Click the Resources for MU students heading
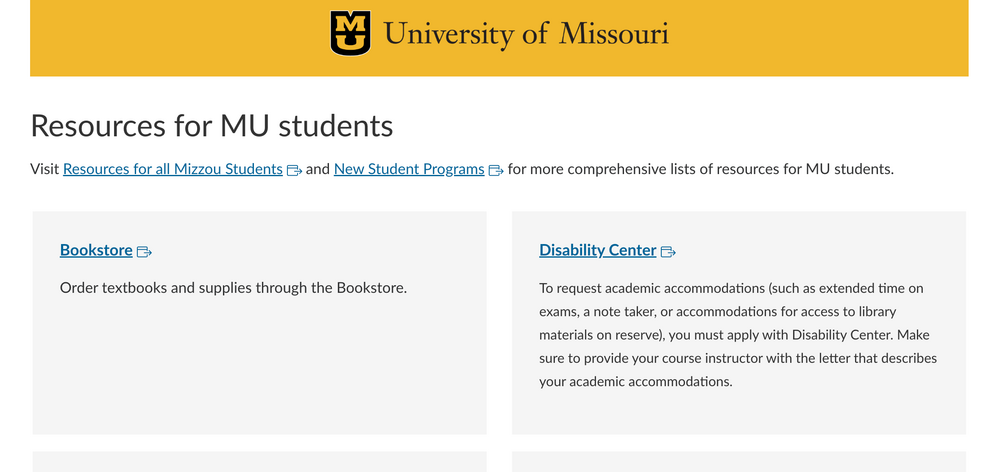This screenshot has height=472, width=1000. click(212, 126)
